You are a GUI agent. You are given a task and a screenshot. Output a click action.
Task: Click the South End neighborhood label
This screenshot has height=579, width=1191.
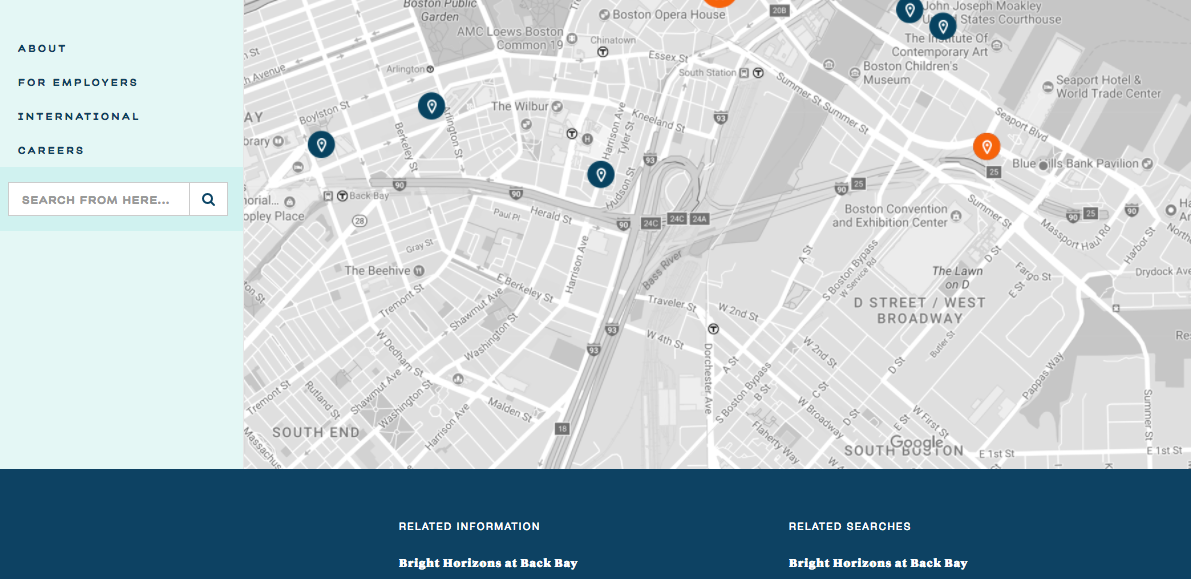click(x=316, y=432)
